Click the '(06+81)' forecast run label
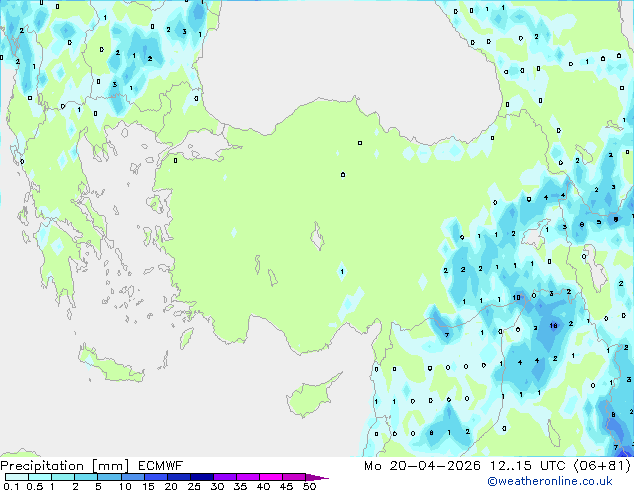 (602, 466)
